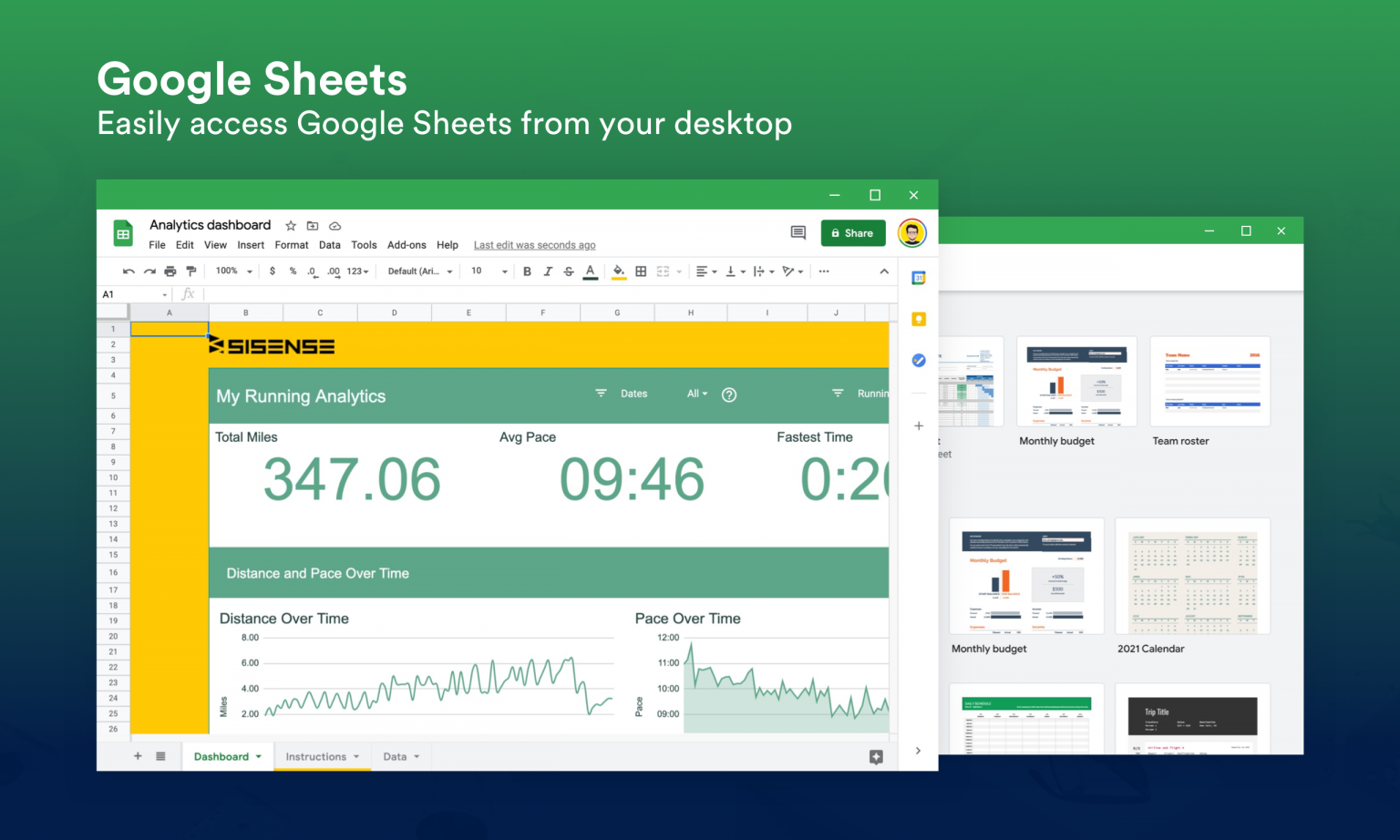Open the borders tool

(x=641, y=271)
